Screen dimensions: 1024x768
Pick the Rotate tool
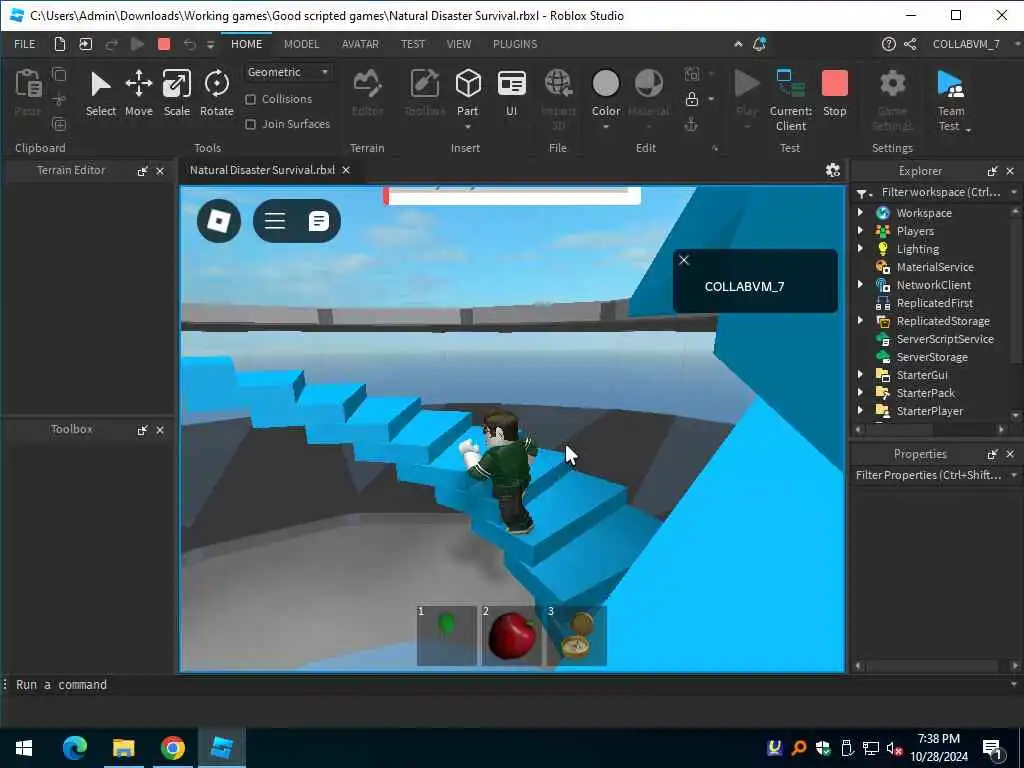(216, 94)
